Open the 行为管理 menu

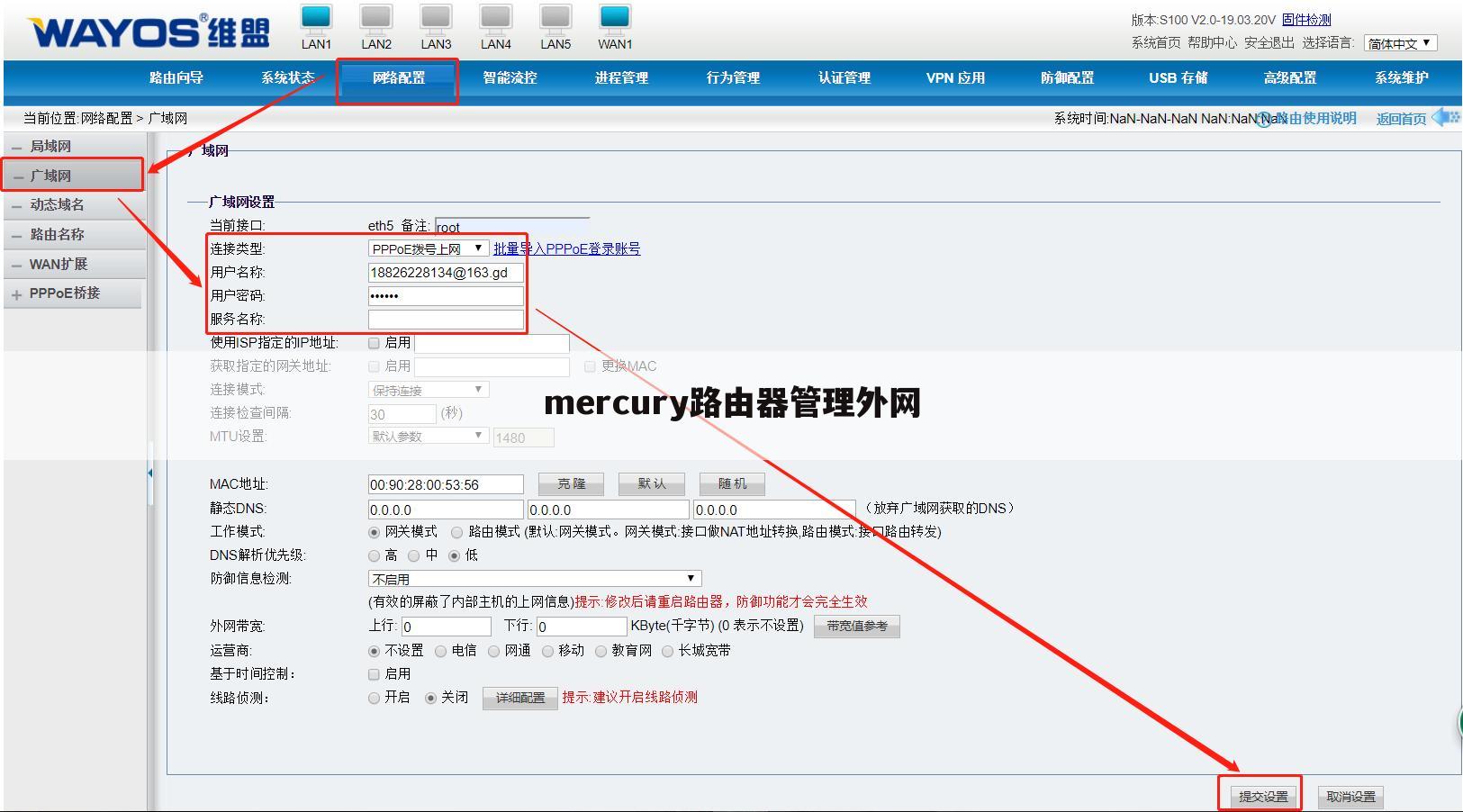pyautogui.click(x=733, y=77)
